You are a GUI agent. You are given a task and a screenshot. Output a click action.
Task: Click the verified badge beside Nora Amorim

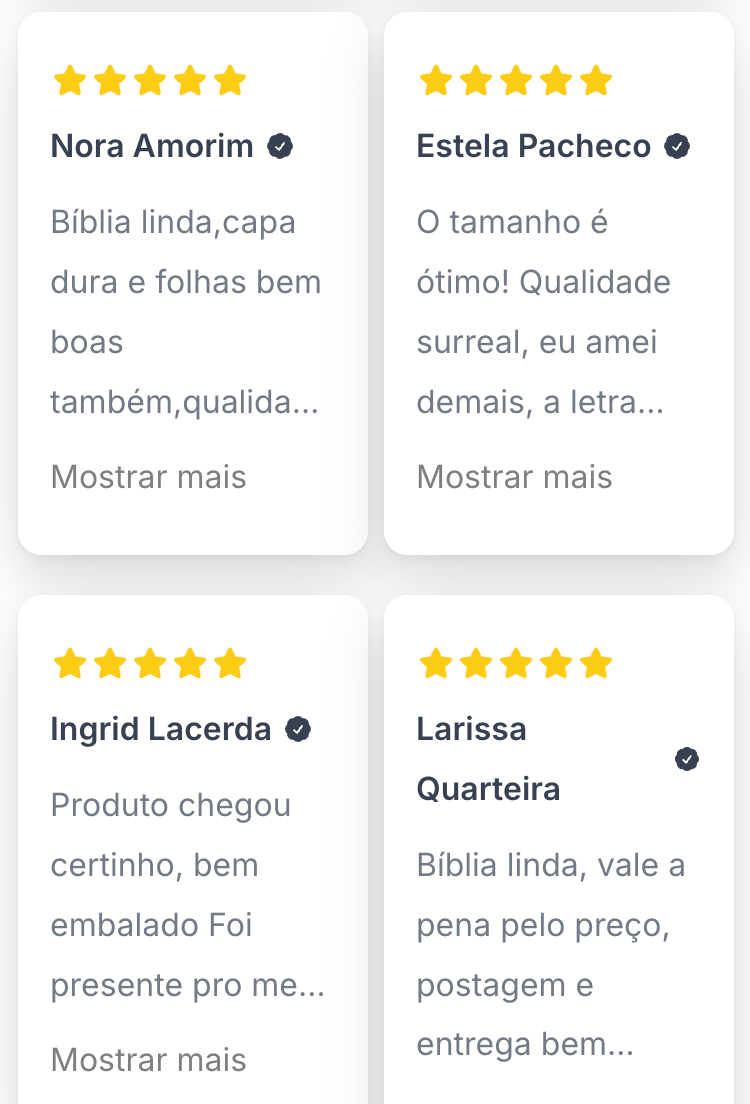[280, 147]
